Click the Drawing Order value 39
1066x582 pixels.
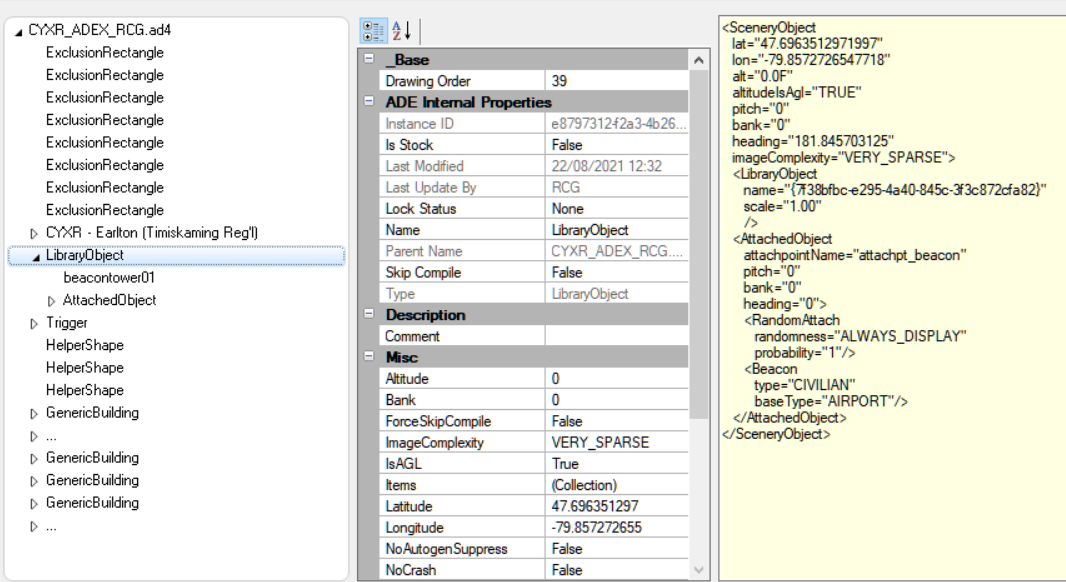tap(617, 81)
